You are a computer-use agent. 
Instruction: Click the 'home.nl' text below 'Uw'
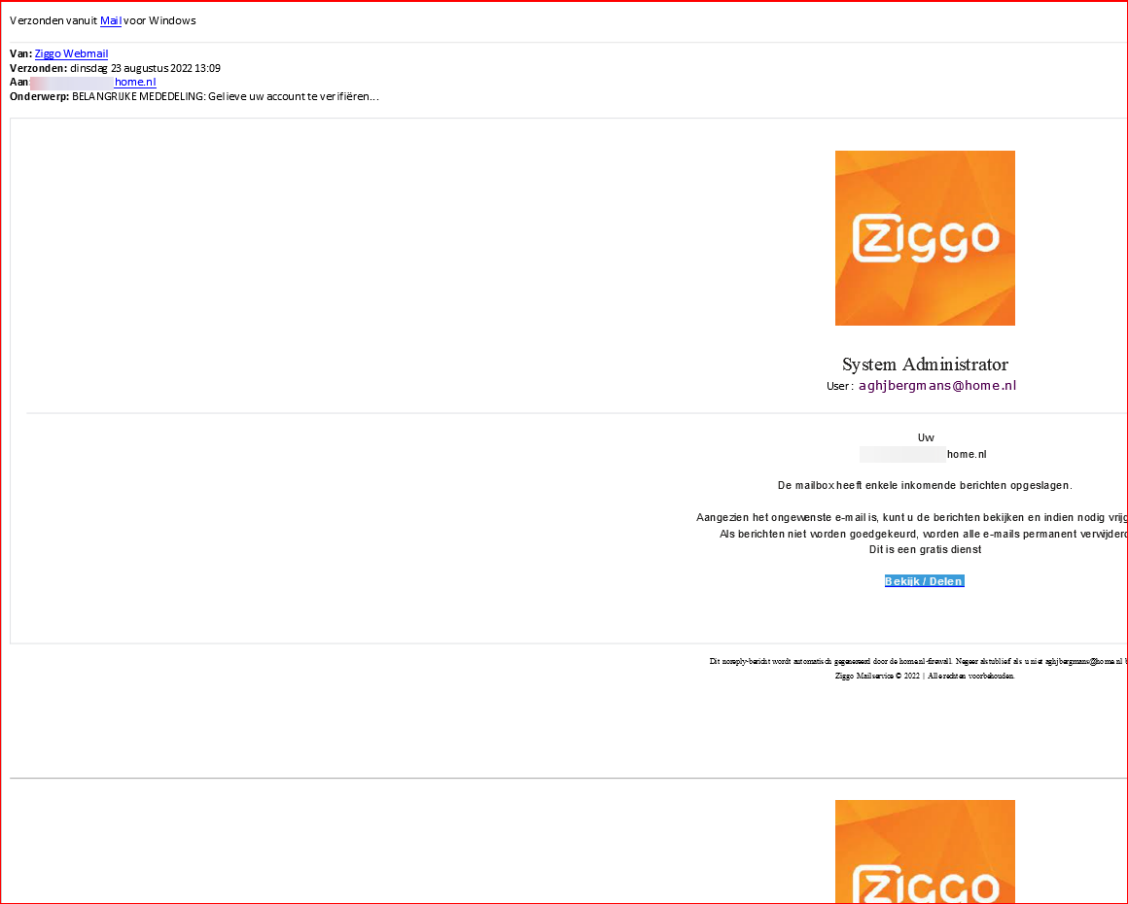coord(967,455)
